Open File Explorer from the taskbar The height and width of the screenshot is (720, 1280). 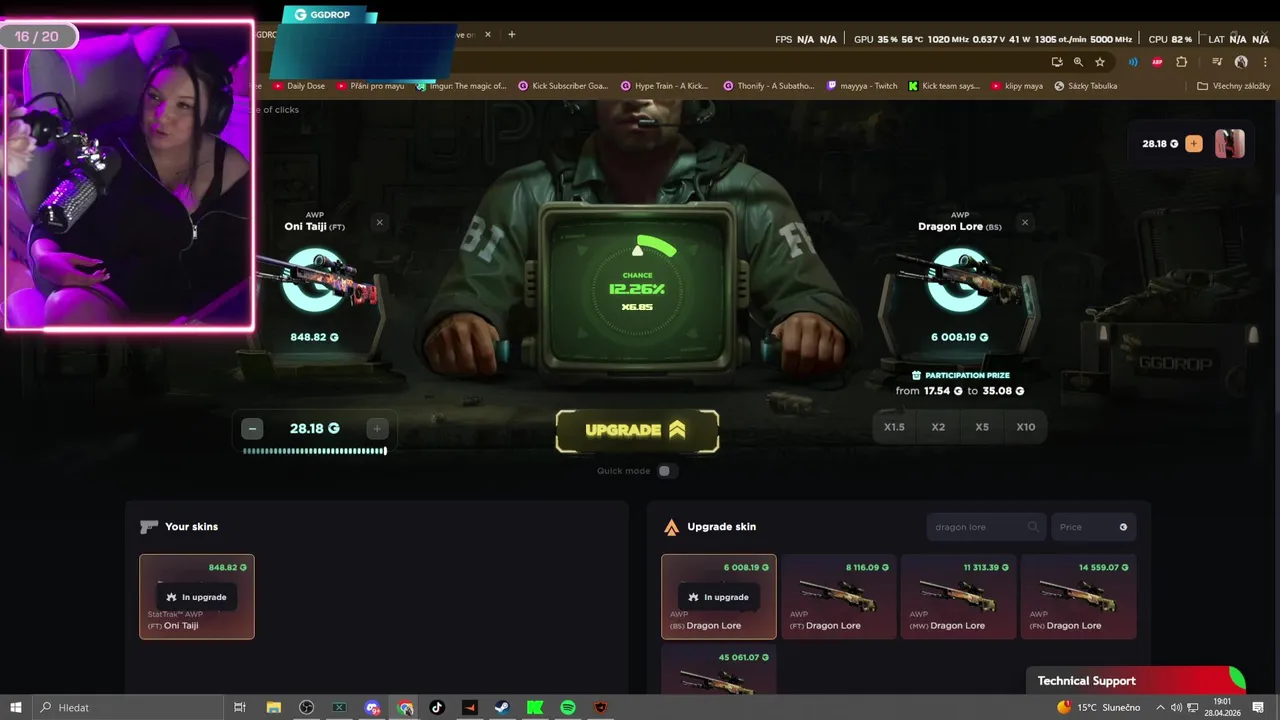(273, 707)
